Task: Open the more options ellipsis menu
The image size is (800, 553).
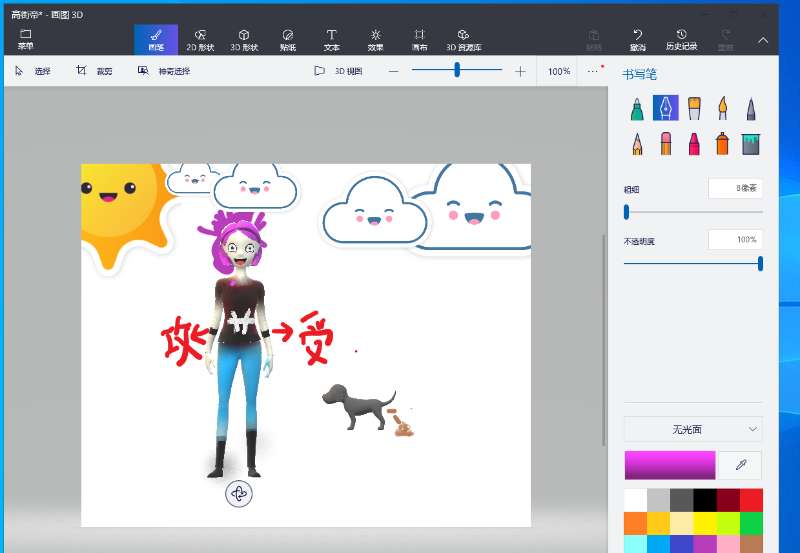Action: click(593, 71)
